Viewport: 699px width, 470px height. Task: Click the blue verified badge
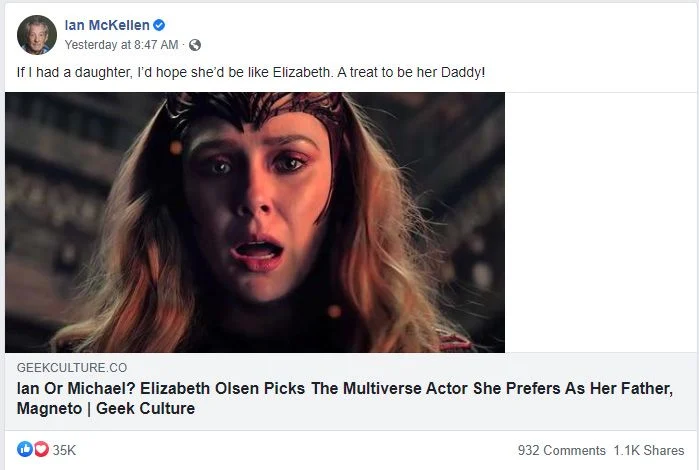159,26
